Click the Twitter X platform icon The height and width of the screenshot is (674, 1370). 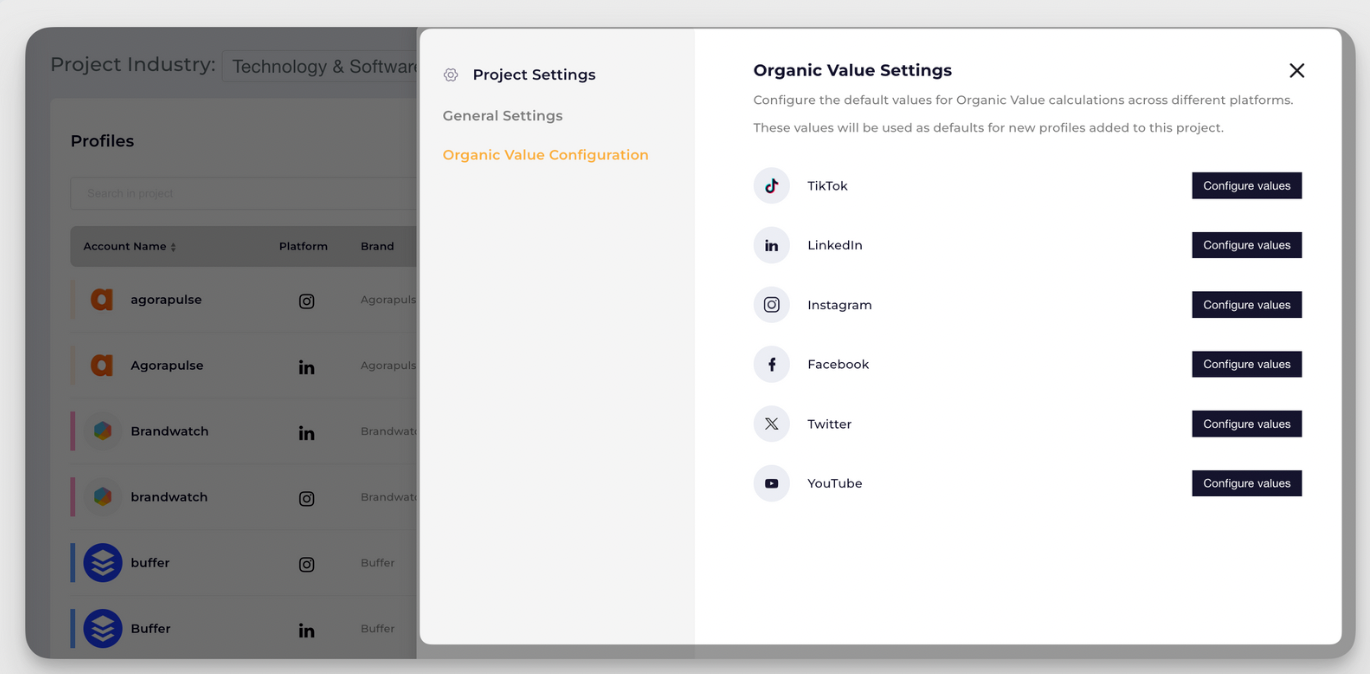tap(771, 424)
